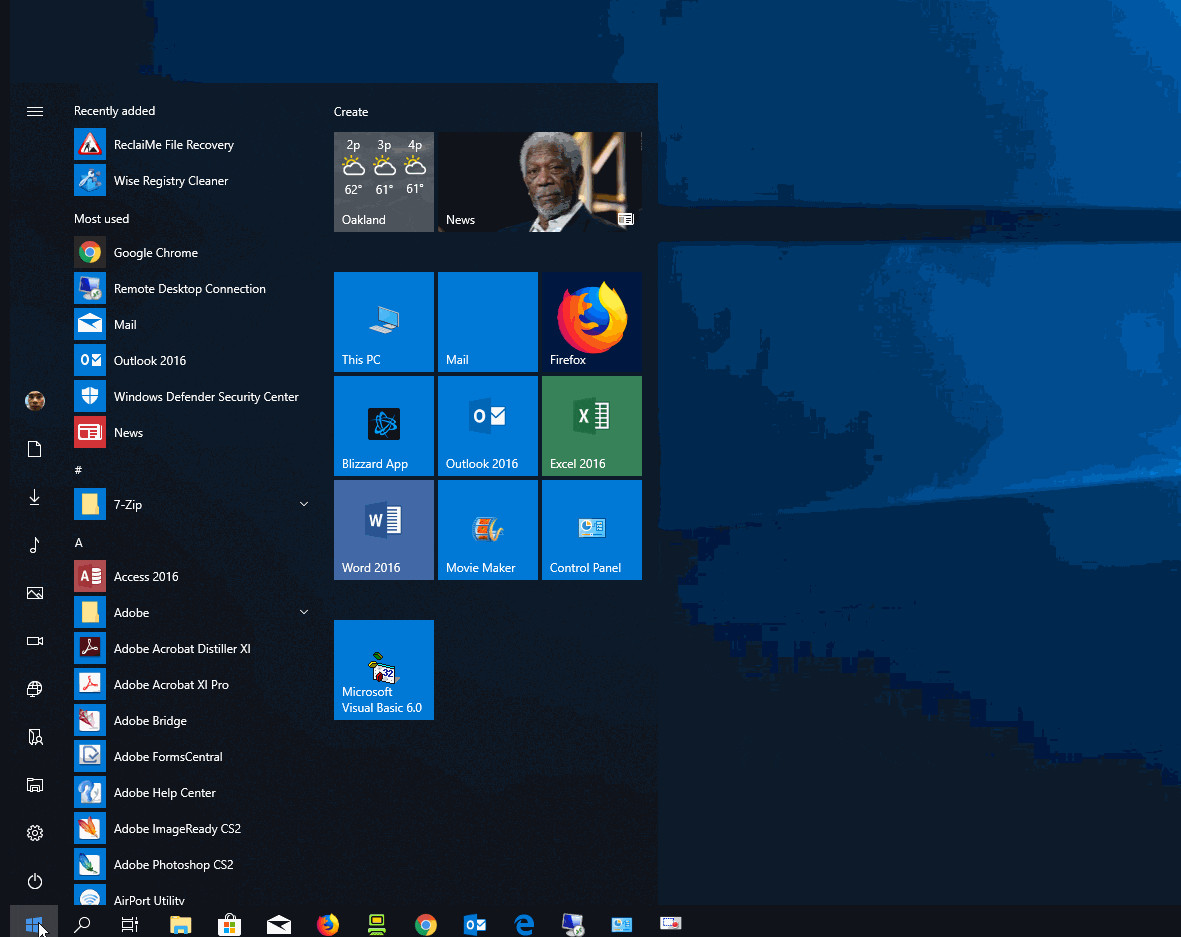Open Google Chrome from Most used
The width and height of the screenshot is (1181, 937).
(x=155, y=253)
